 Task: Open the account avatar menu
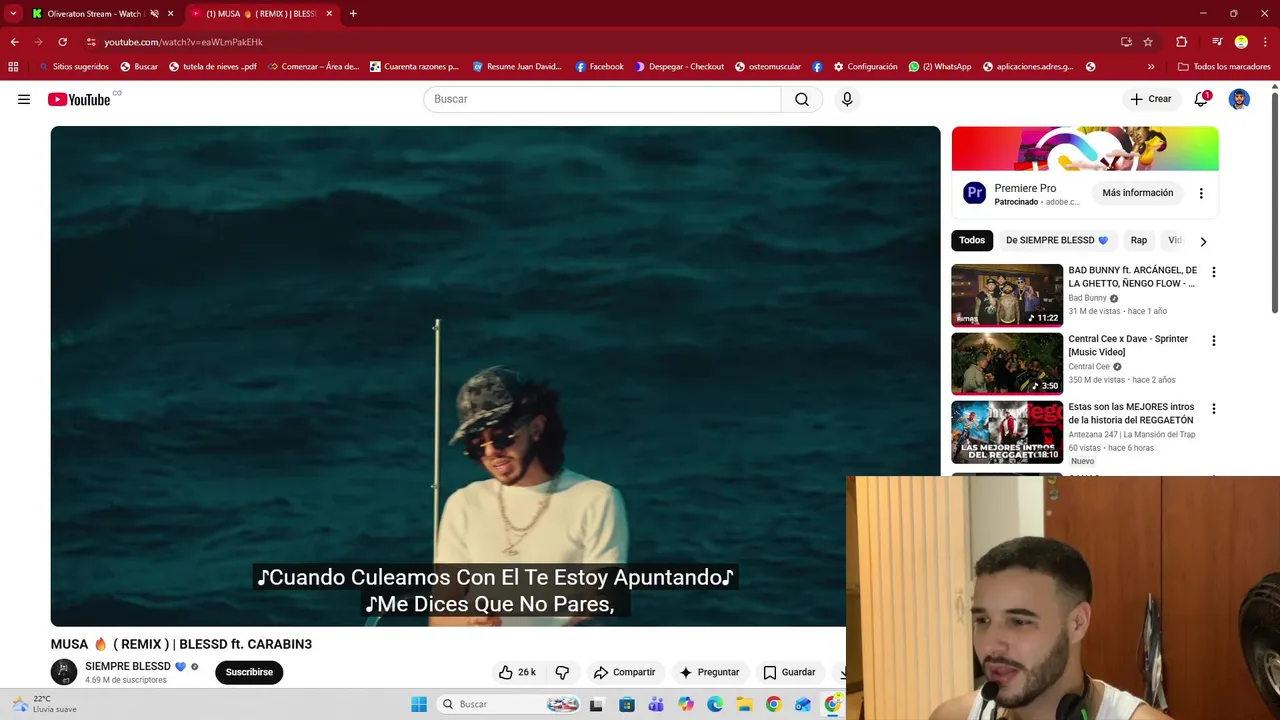pyautogui.click(x=1239, y=99)
